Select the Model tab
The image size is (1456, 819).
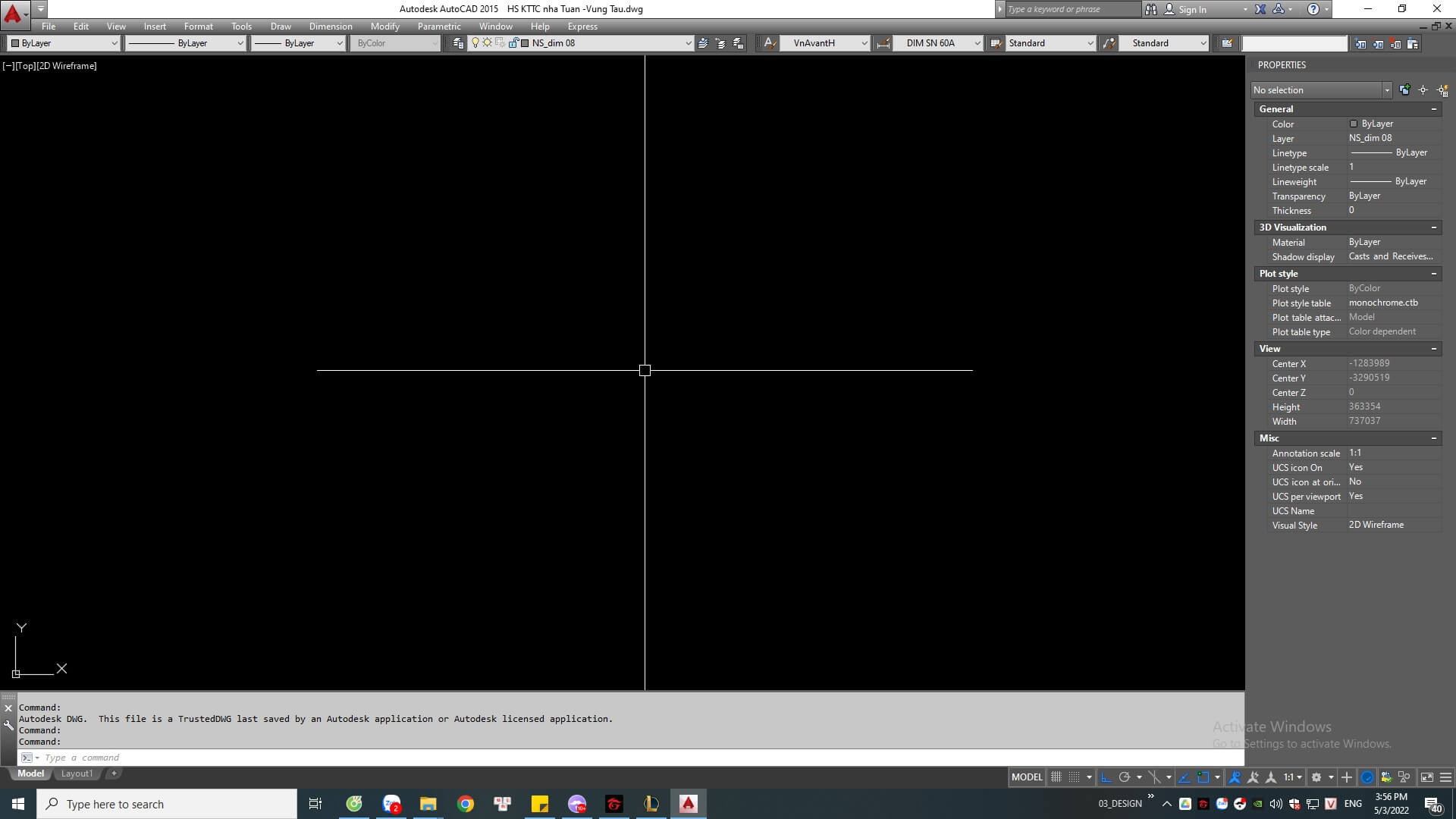click(x=30, y=773)
